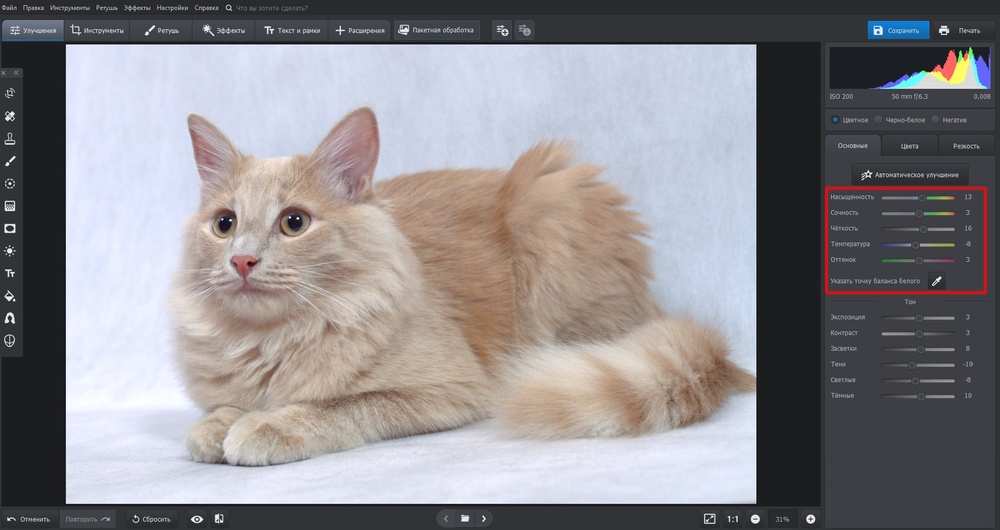Click the Сохранить button
Image resolution: width=1000 pixels, height=530 pixels.
pyautogui.click(x=898, y=31)
